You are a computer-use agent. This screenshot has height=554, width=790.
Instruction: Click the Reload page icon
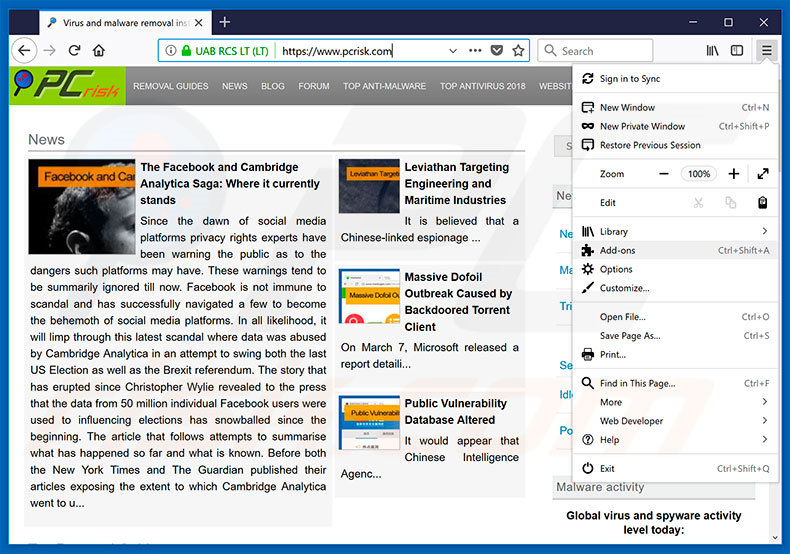(x=74, y=50)
